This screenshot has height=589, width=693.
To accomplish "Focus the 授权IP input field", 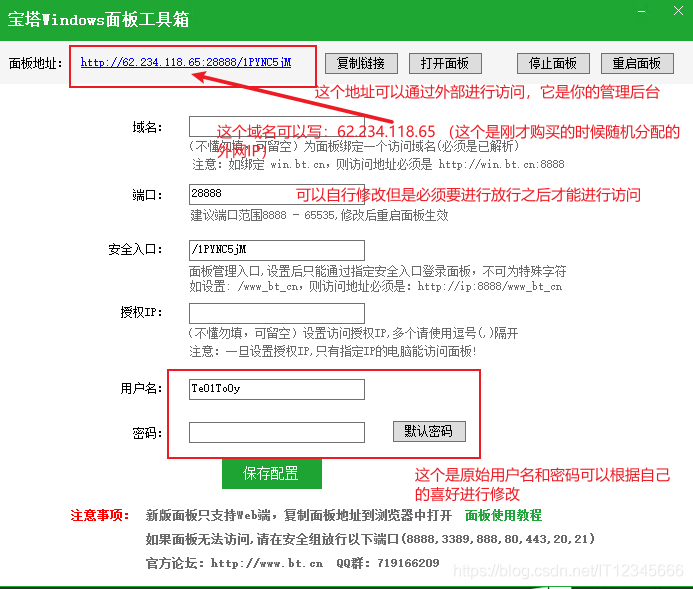I will 277,313.
